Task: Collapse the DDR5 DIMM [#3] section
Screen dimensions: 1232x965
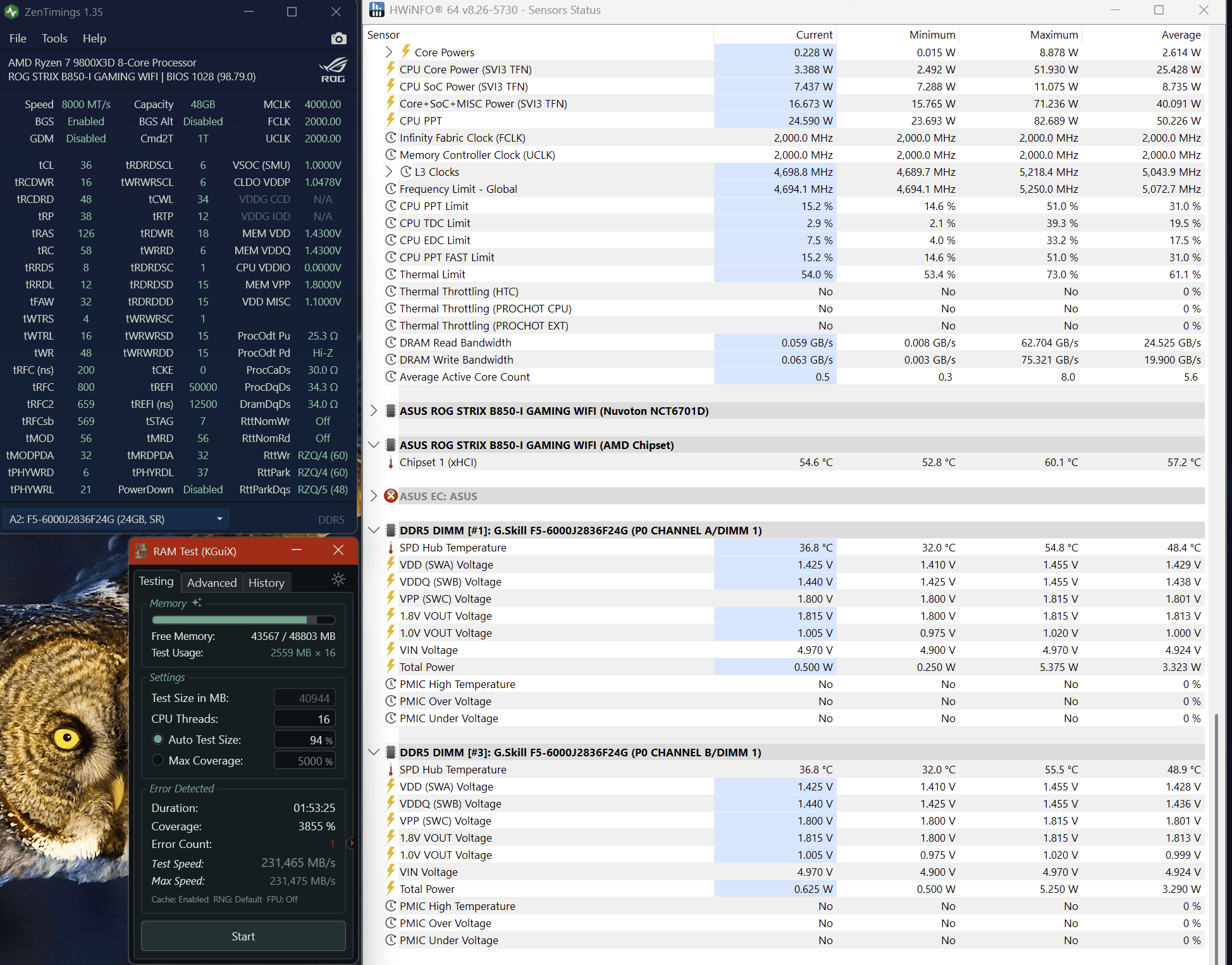Action: pos(374,752)
